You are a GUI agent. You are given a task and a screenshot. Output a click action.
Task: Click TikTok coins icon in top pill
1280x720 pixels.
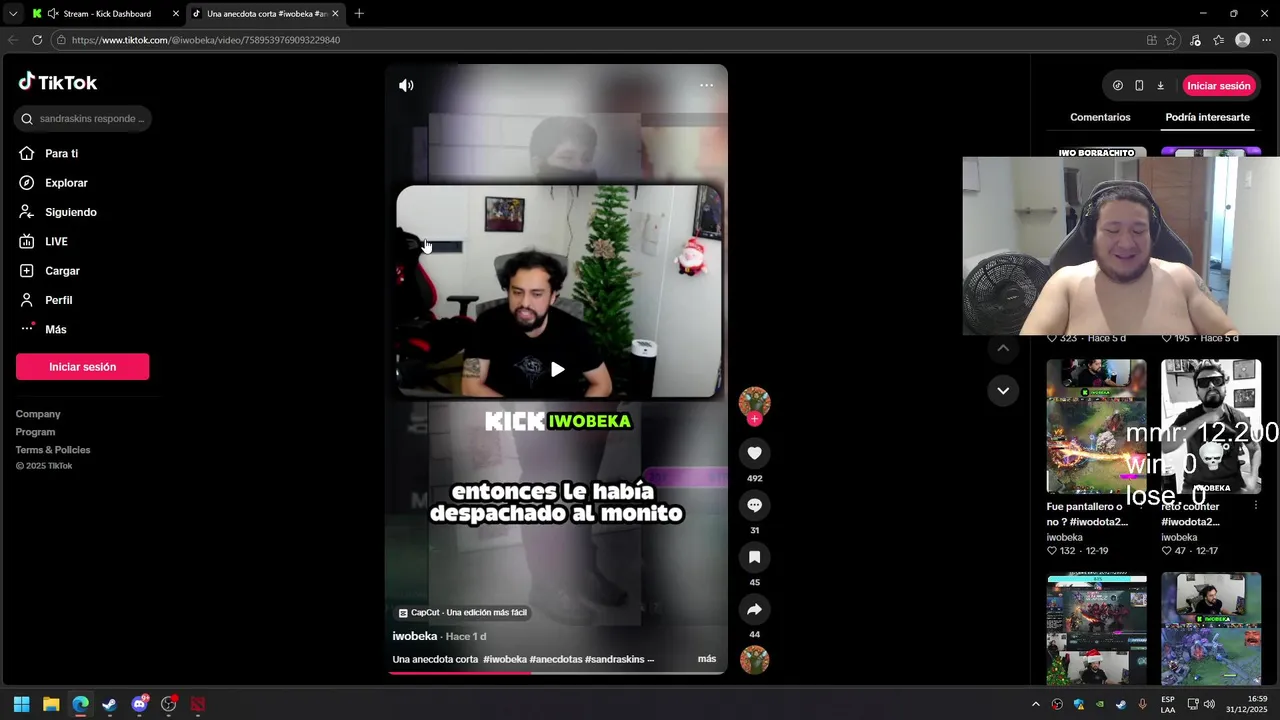point(1118,86)
